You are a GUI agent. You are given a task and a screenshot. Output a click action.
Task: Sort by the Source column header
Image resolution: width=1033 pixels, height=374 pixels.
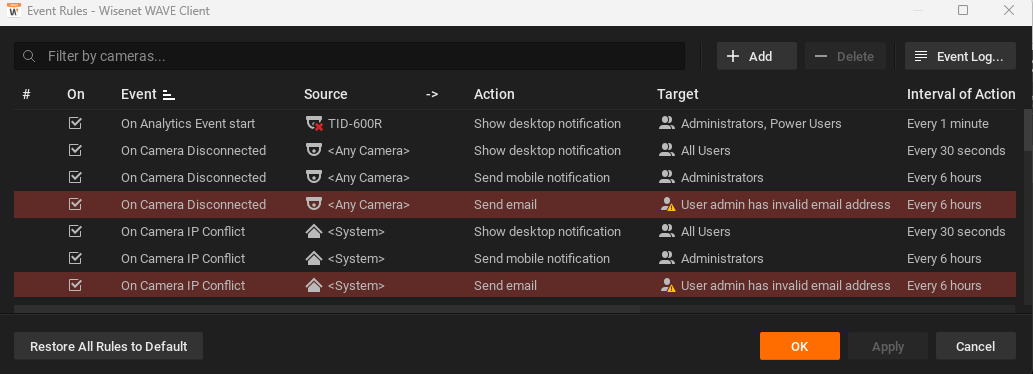(325, 94)
